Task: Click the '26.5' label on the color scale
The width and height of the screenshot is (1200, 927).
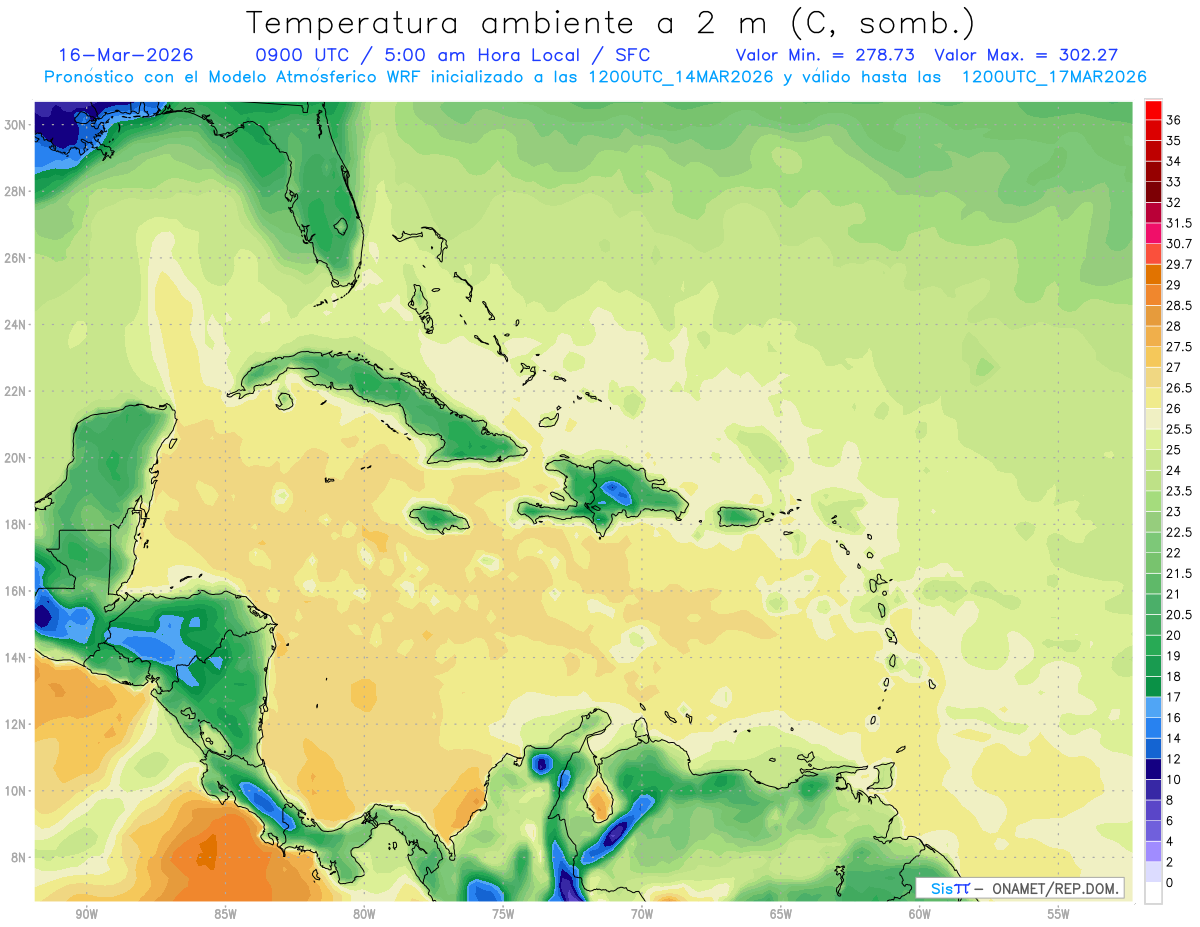Action: [x=1179, y=388]
